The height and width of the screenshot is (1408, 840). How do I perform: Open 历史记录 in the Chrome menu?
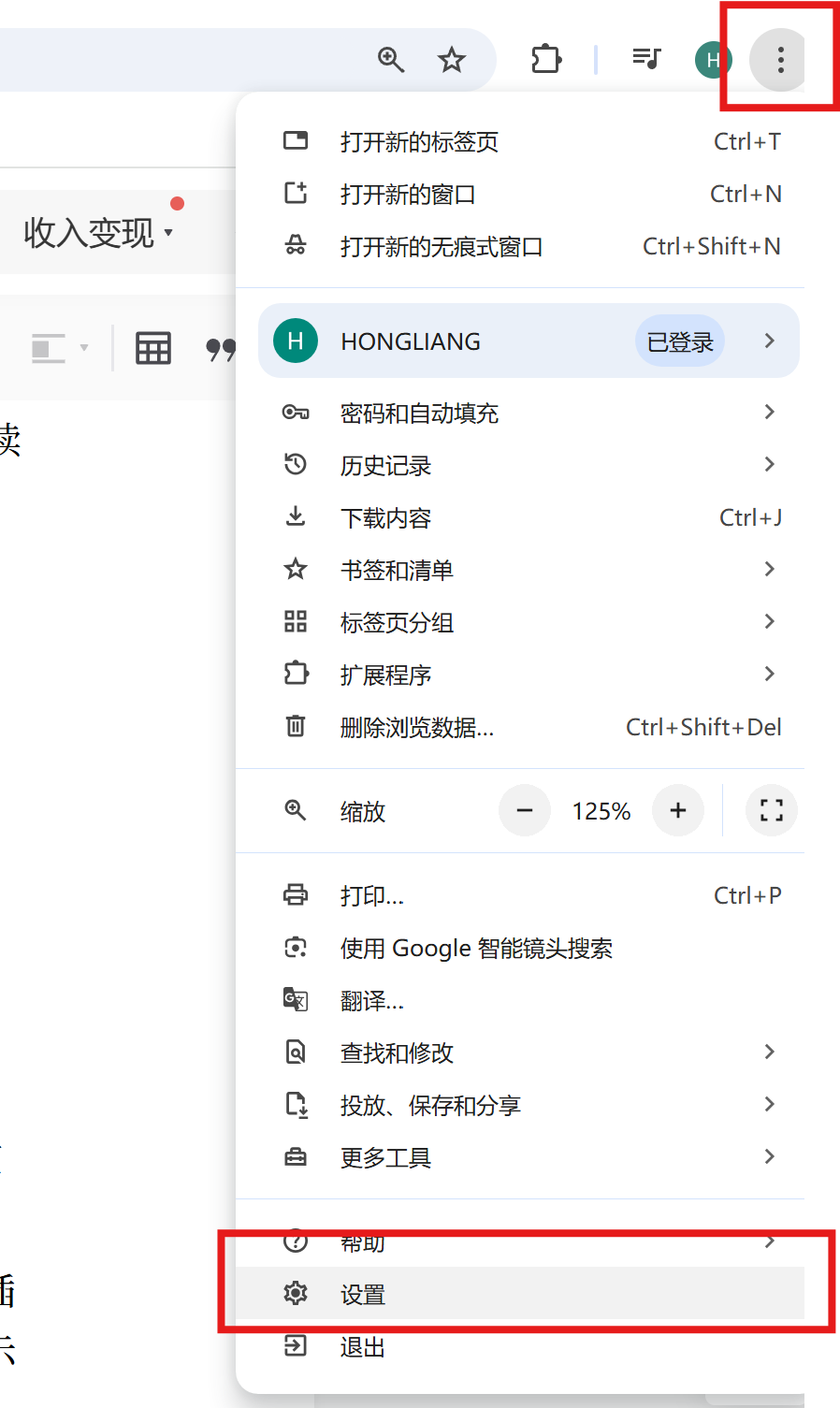386,465
